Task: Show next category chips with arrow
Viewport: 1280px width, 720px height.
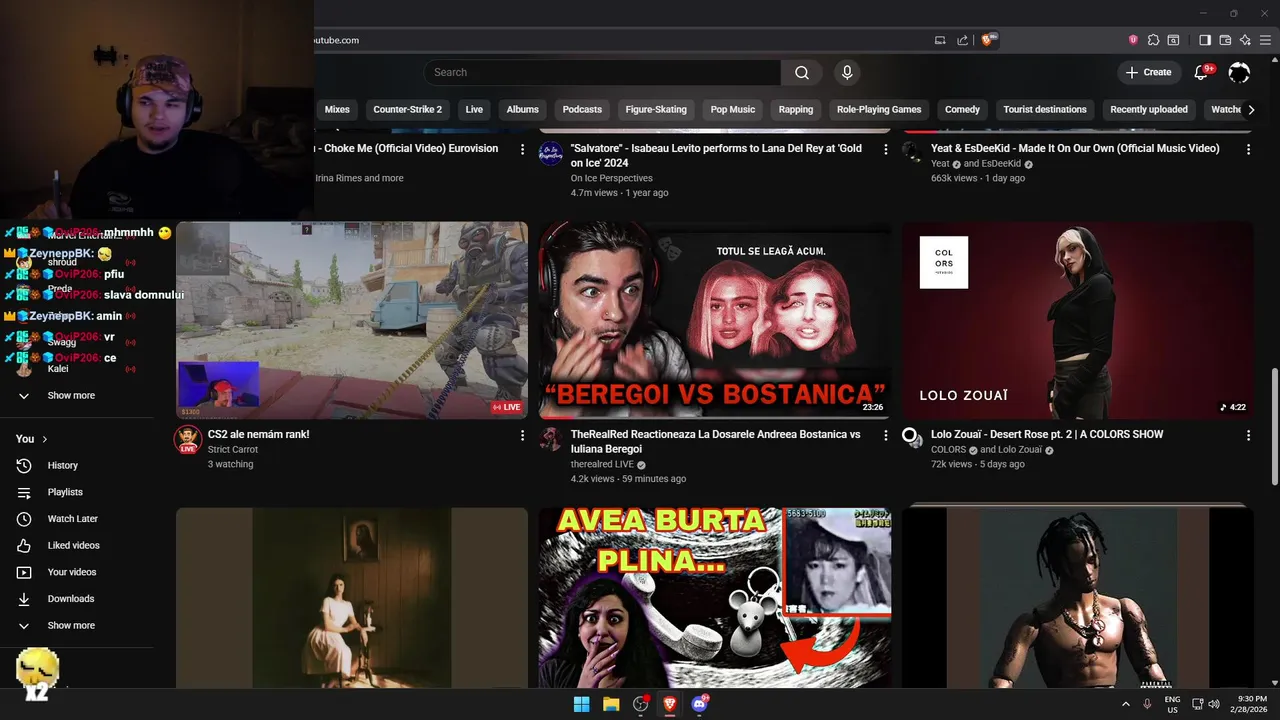Action: 1251,109
